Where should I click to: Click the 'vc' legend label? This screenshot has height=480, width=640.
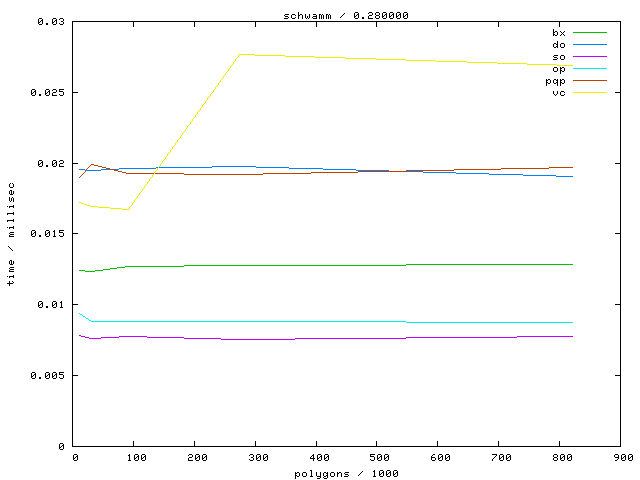tap(558, 93)
